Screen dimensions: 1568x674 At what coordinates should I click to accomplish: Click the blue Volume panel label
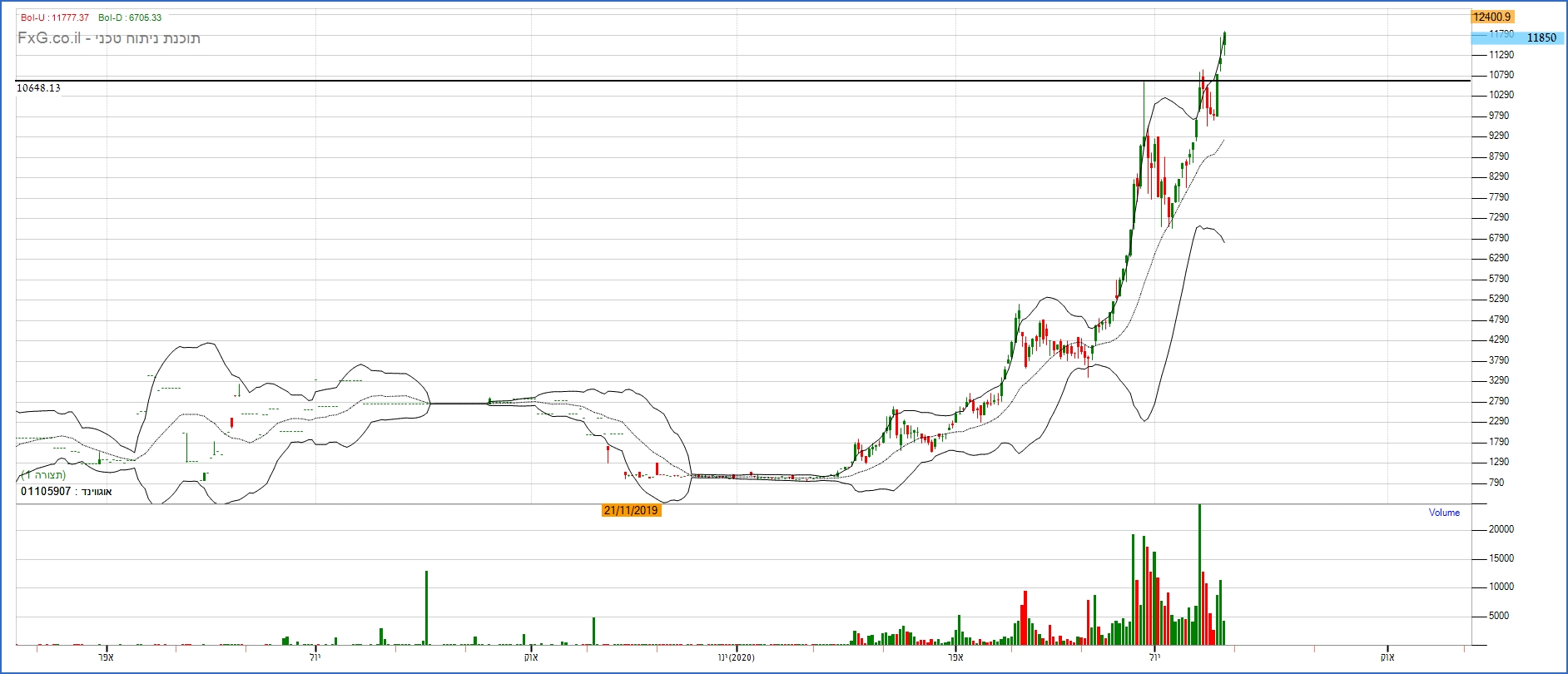point(1444,513)
